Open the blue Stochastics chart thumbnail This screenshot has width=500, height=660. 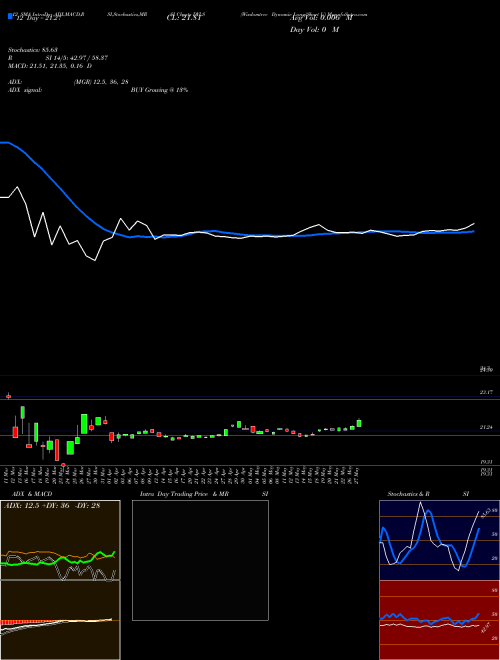click(439, 540)
